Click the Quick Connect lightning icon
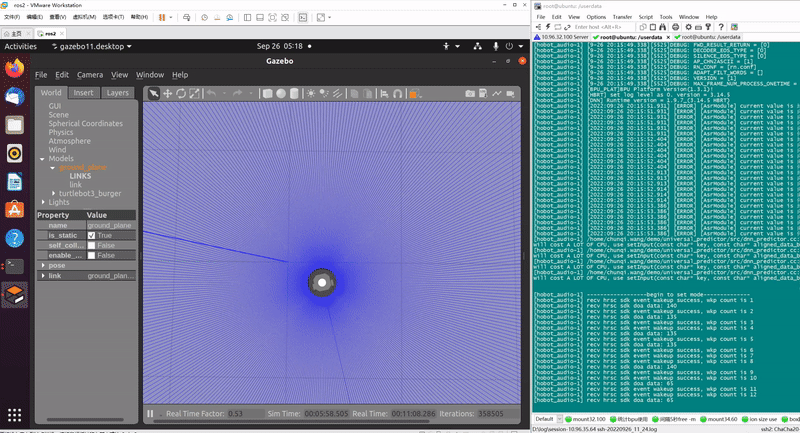The height and width of the screenshot is (433, 800). (548, 27)
